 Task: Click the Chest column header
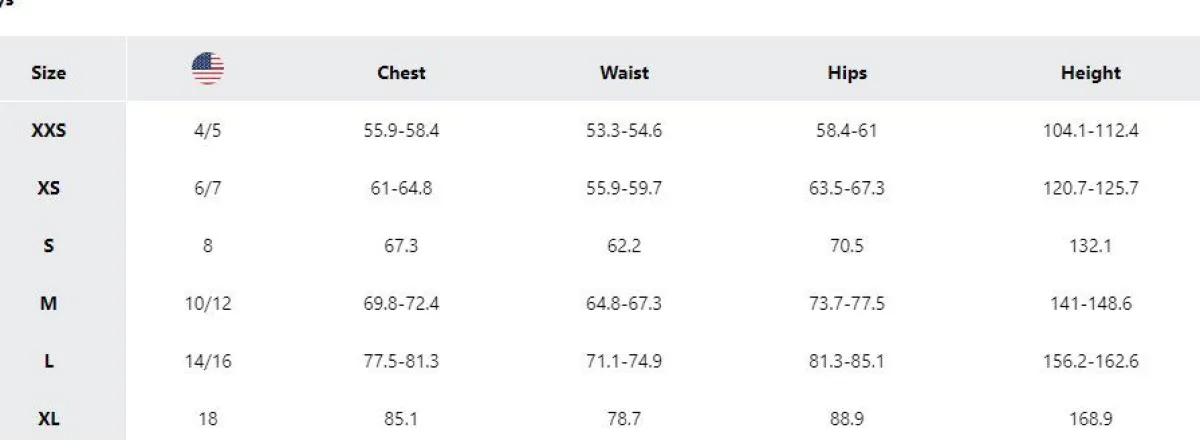click(x=401, y=73)
